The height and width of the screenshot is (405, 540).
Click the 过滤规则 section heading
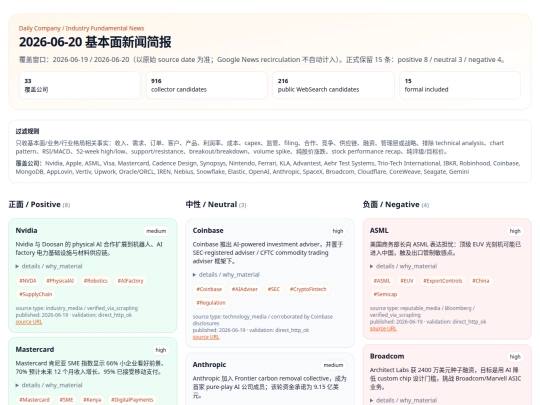pos(27,131)
